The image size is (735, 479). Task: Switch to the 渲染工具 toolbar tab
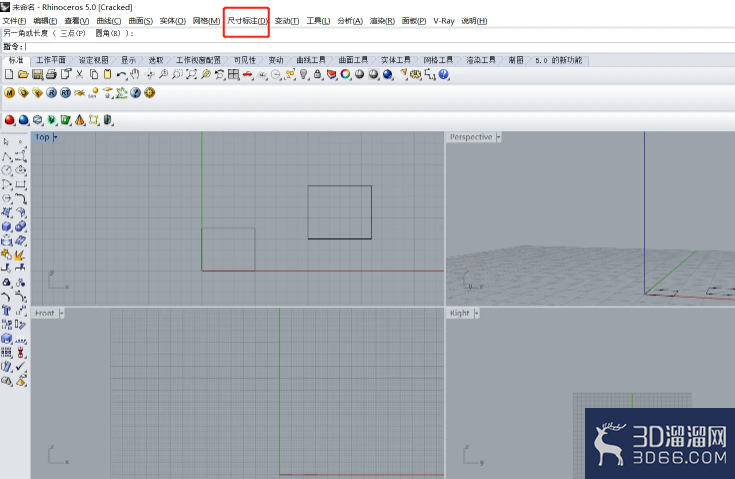pyautogui.click(x=480, y=60)
